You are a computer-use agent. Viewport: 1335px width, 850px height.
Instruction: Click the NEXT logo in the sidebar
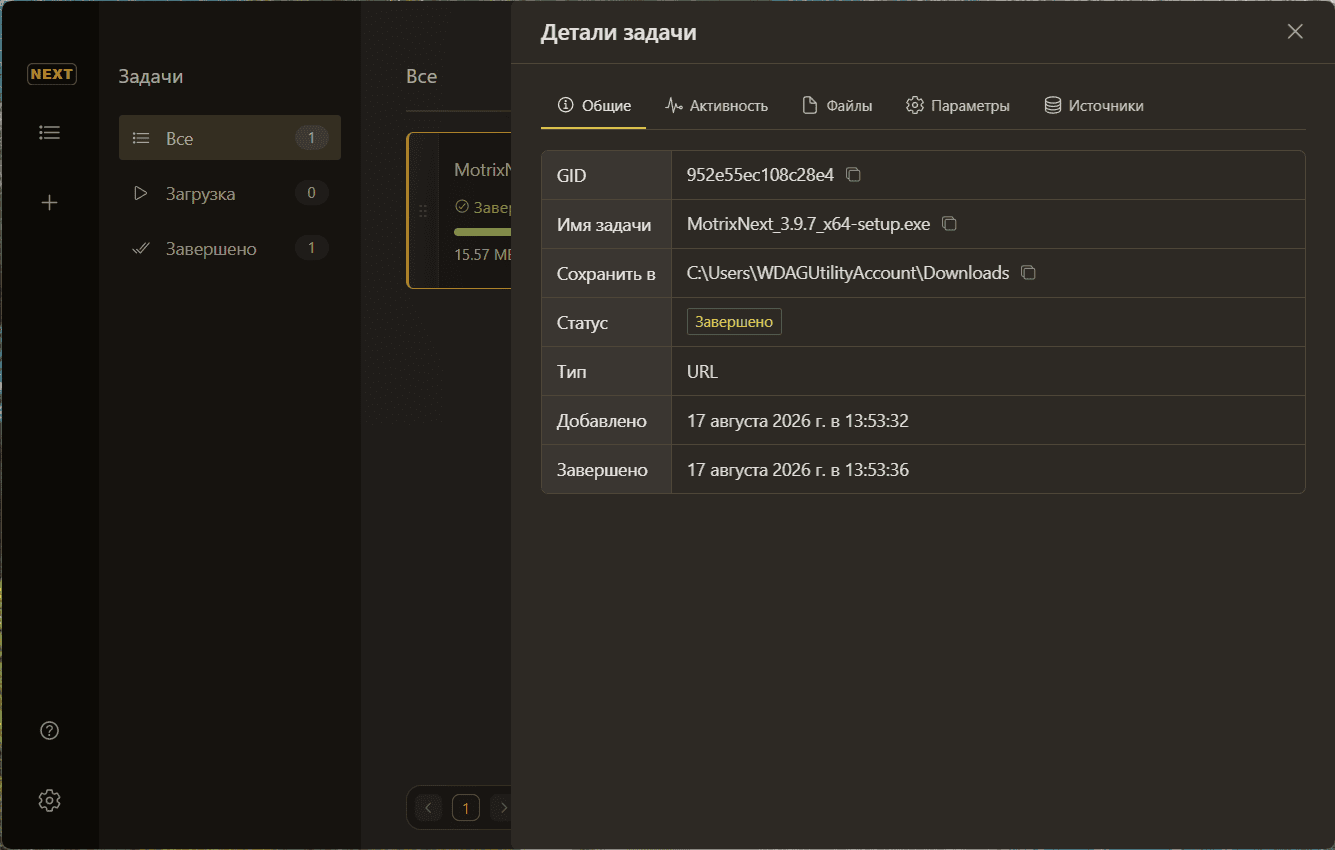click(51, 74)
